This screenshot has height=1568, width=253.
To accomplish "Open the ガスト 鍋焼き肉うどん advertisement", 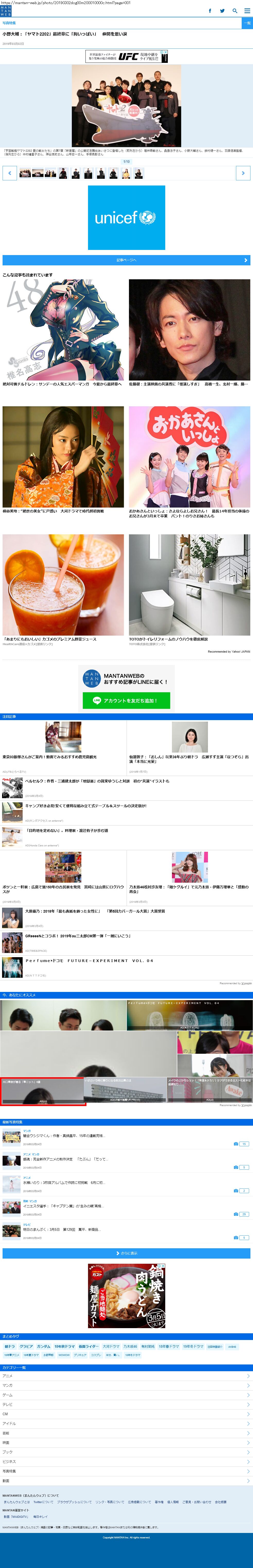I will (x=127, y=1296).
